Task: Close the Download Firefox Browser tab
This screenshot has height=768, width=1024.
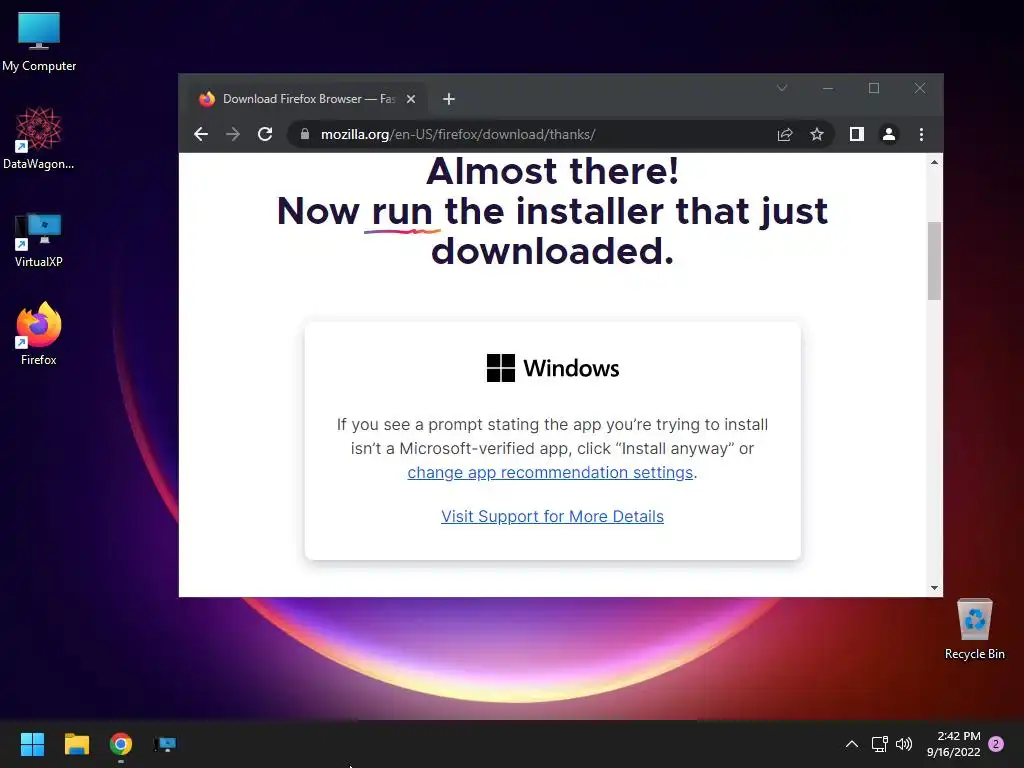Action: (x=411, y=99)
